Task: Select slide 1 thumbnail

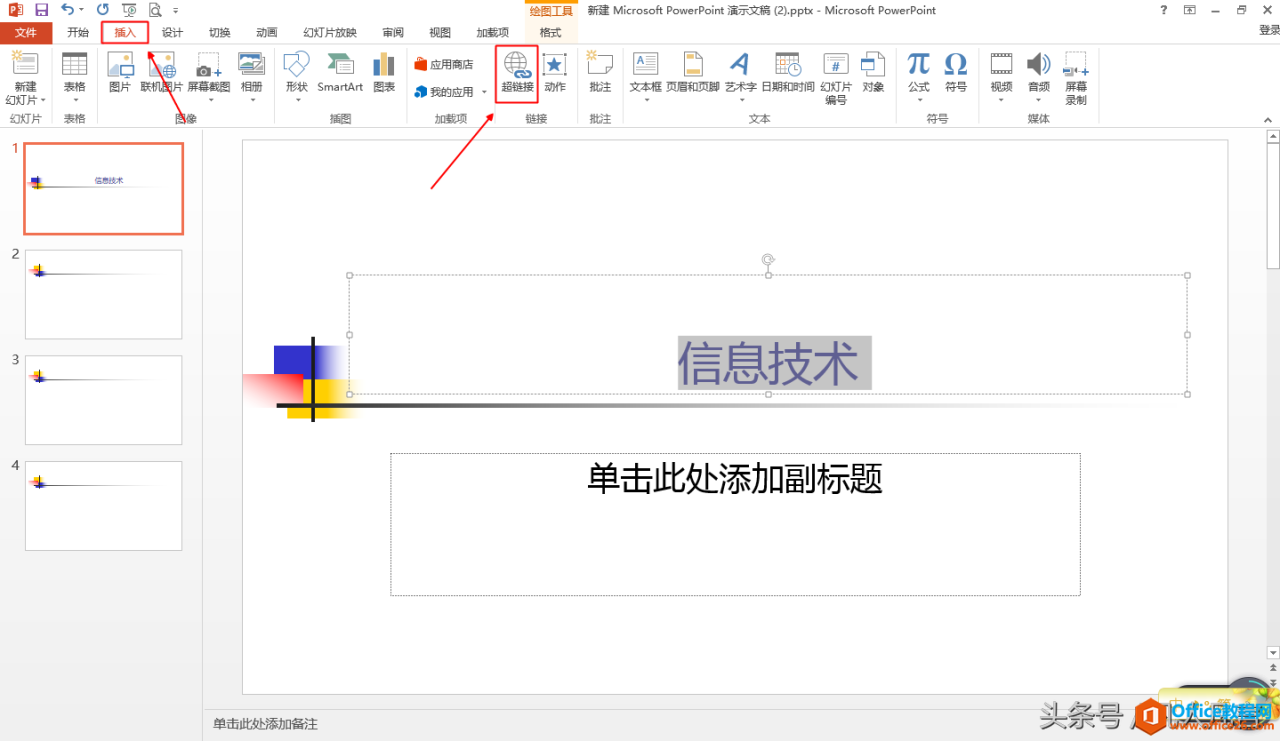Action: point(104,189)
